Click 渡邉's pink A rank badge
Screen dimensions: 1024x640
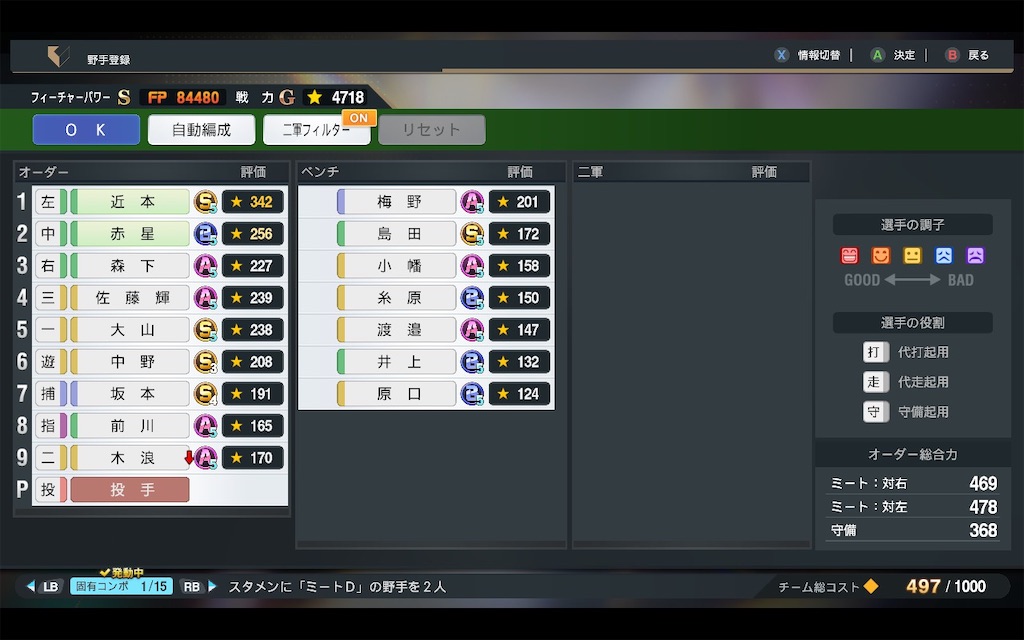(x=472, y=330)
